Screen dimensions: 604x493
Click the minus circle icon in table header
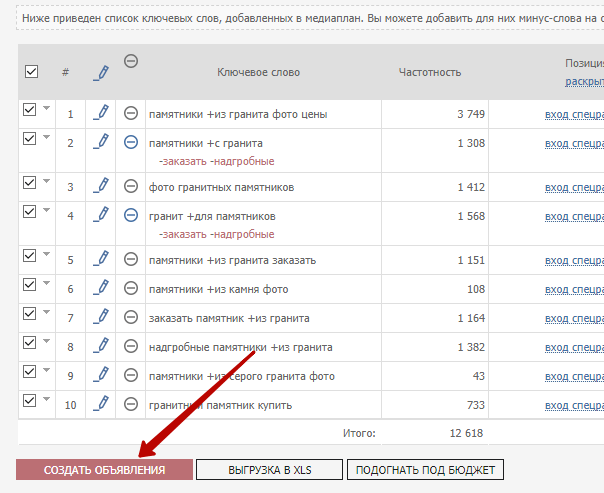click(130, 61)
